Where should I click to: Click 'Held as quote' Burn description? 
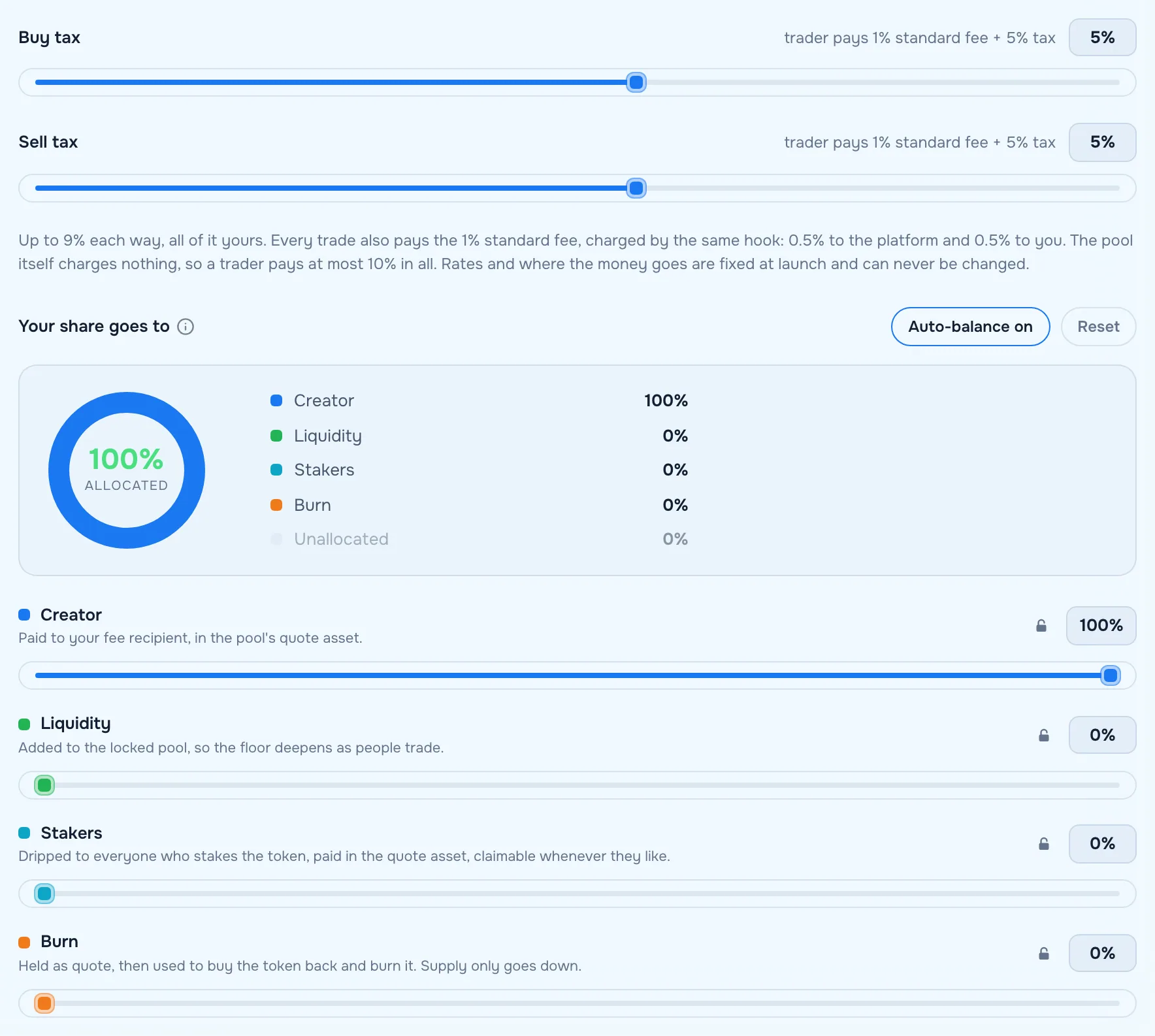tap(300, 966)
